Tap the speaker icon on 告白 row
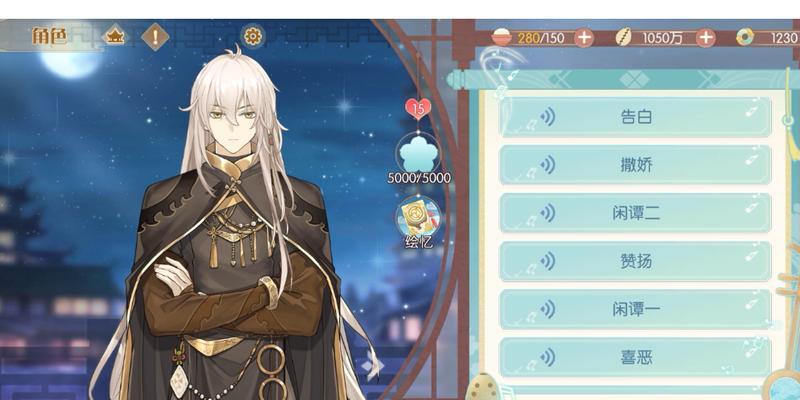The width and height of the screenshot is (800, 400). 547,117
